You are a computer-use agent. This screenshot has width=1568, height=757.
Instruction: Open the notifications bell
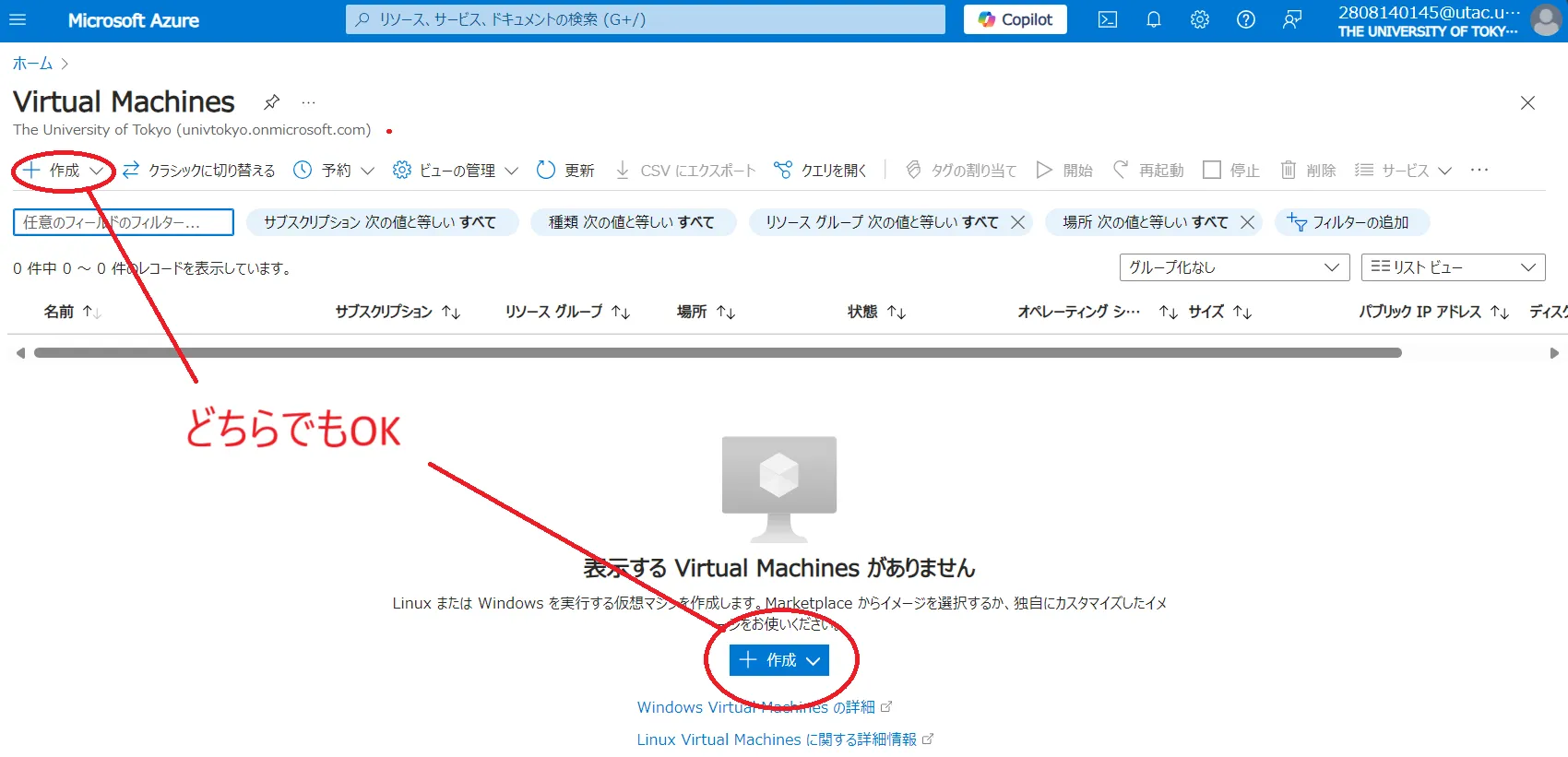(1153, 19)
